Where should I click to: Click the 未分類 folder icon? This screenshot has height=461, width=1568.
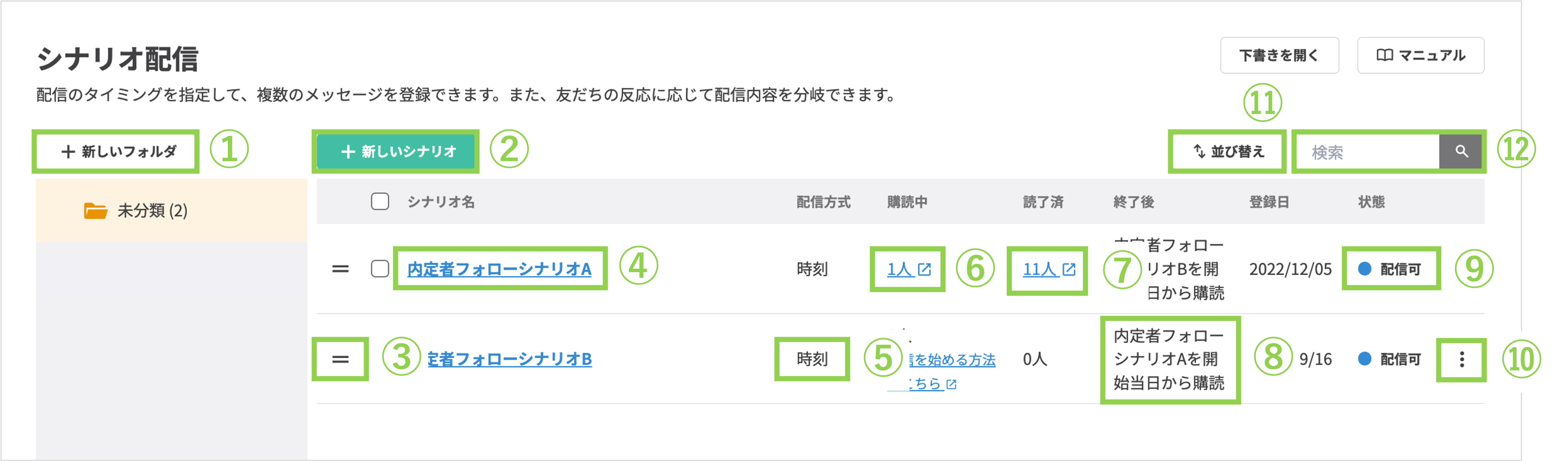(95, 211)
